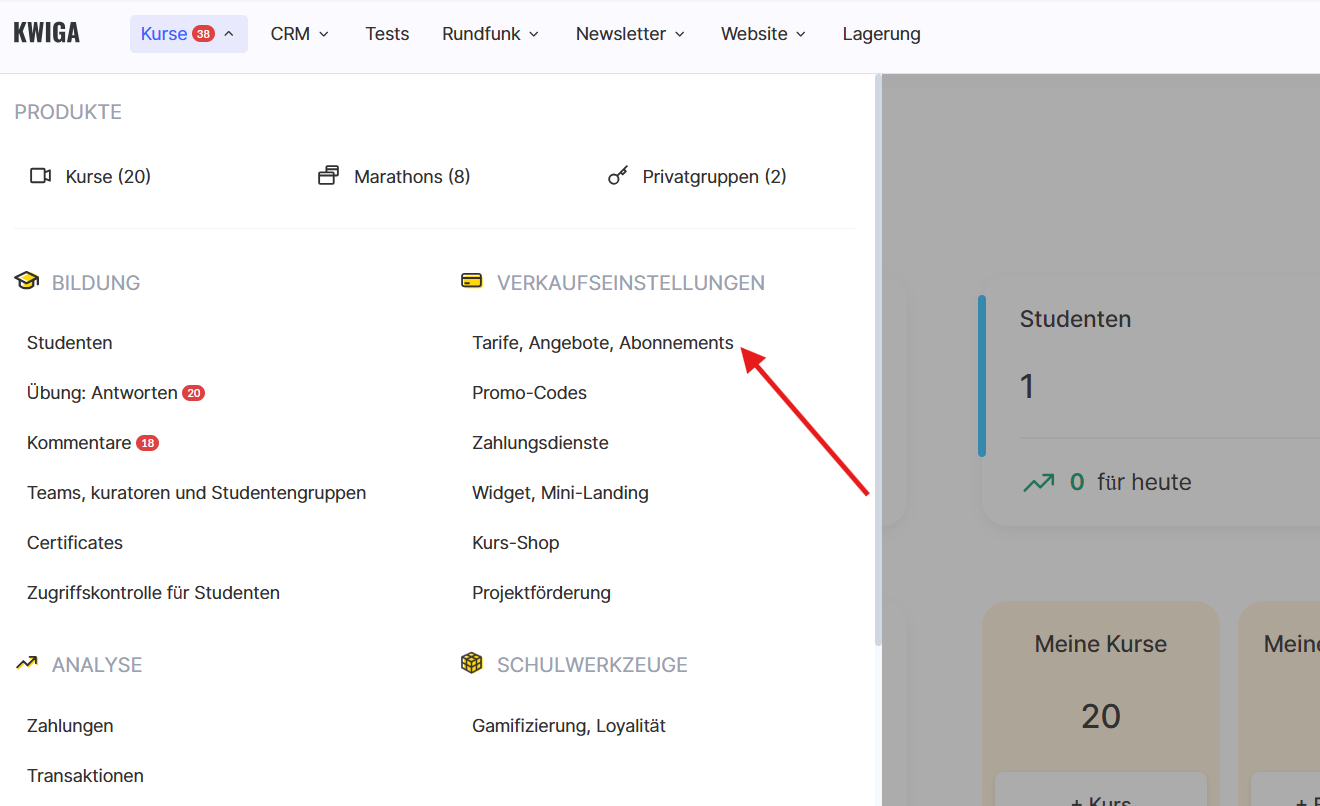The height and width of the screenshot is (806, 1320).
Task: Click the Meine Kurse card
Action: (1101, 704)
